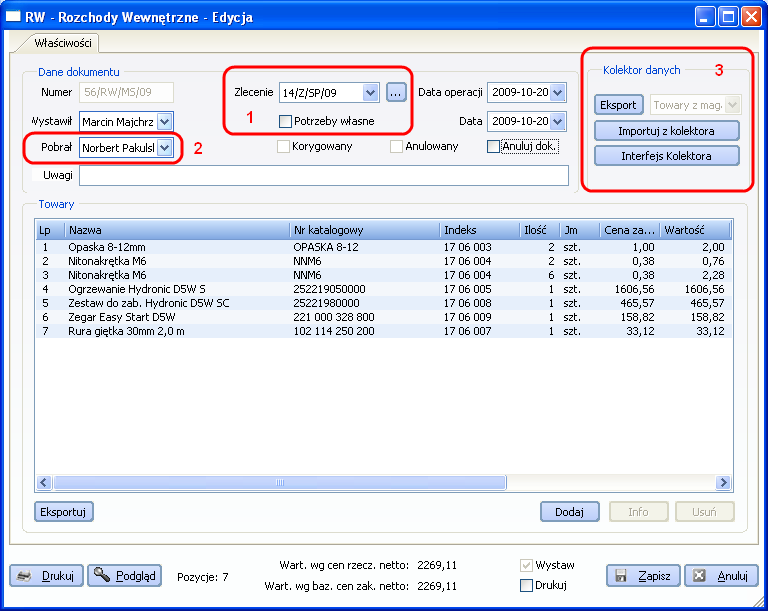The height and width of the screenshot is (611, 768).
Task: Expand the Data date picker
Action: point(557,122)
